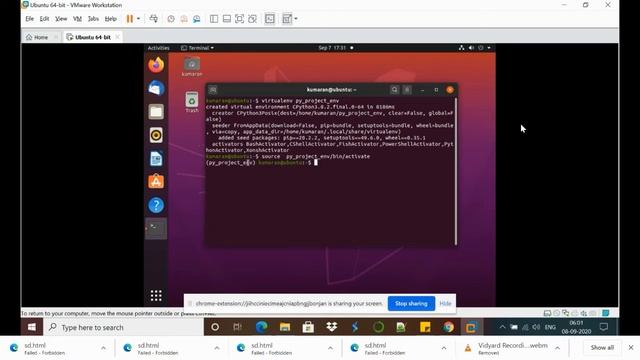Open the snapshot manager icon

point(197,19)
